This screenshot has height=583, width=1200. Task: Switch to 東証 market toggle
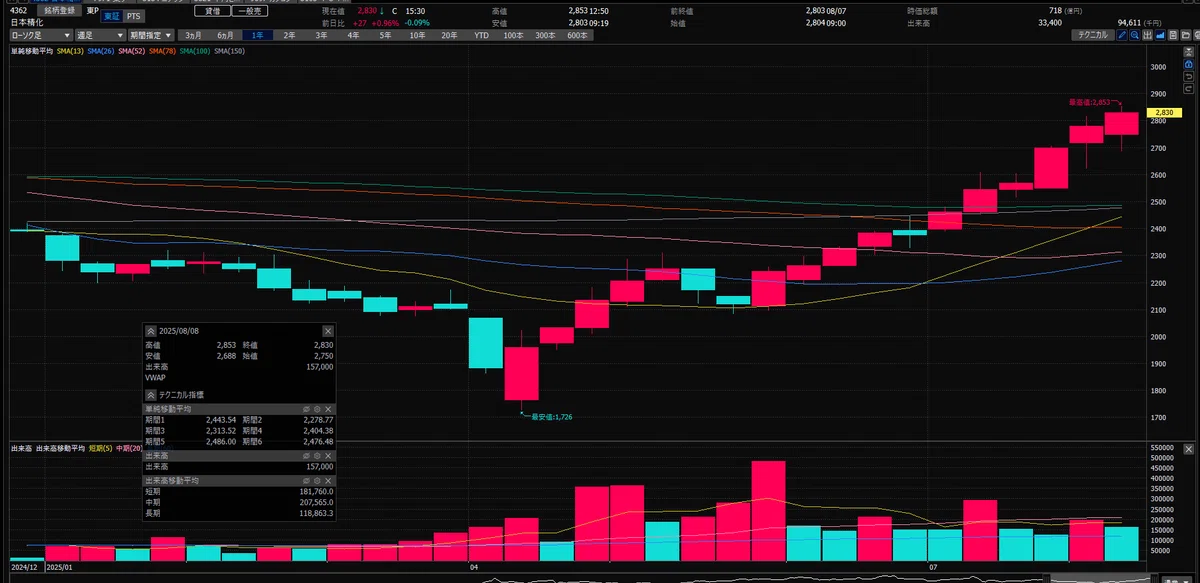pyautogui.click(x=111, y=16)
